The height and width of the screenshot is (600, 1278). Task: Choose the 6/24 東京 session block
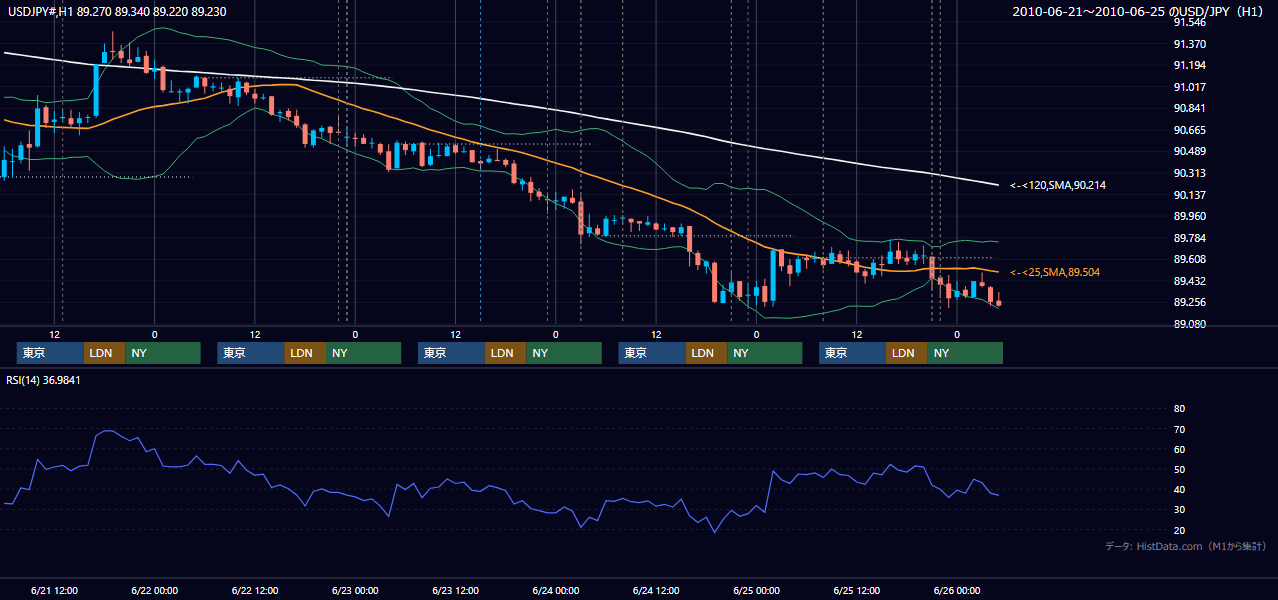pyautogui.click(x=652, y=353)
